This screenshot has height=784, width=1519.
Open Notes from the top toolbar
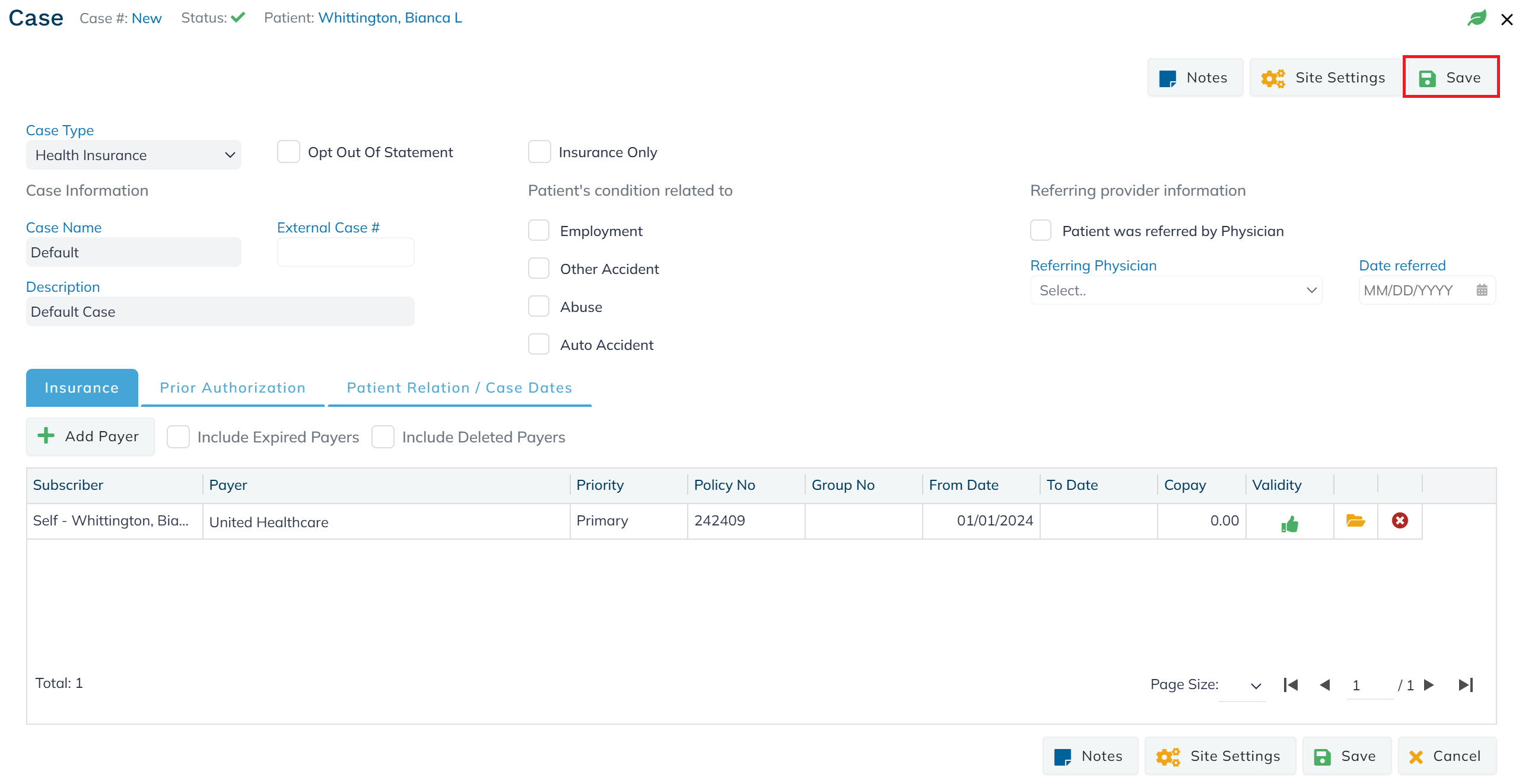tap(1195, 78)
